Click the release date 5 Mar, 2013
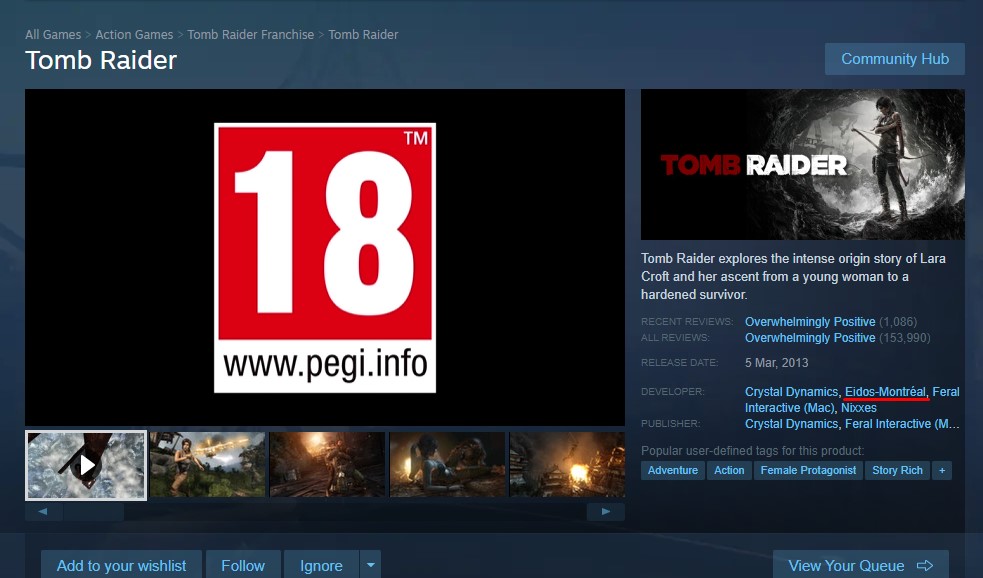Viewport: 983px width, 578px height. (x=776, y=363)
